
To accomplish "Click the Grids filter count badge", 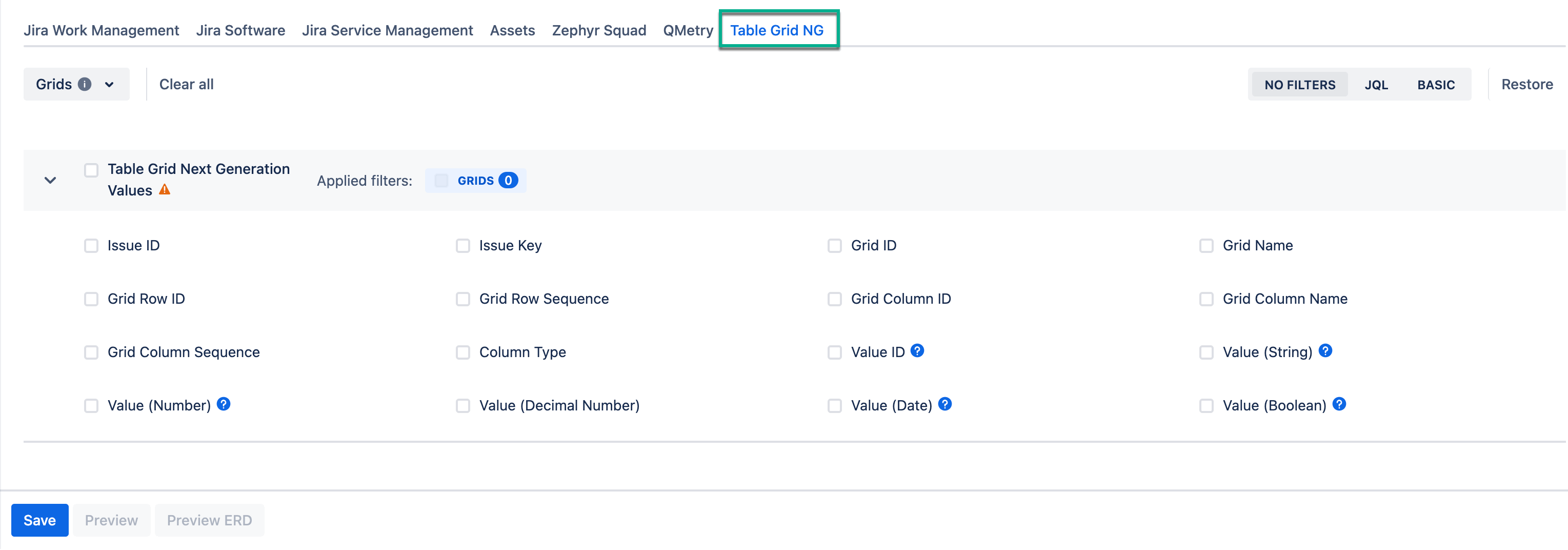I will 508,180.
